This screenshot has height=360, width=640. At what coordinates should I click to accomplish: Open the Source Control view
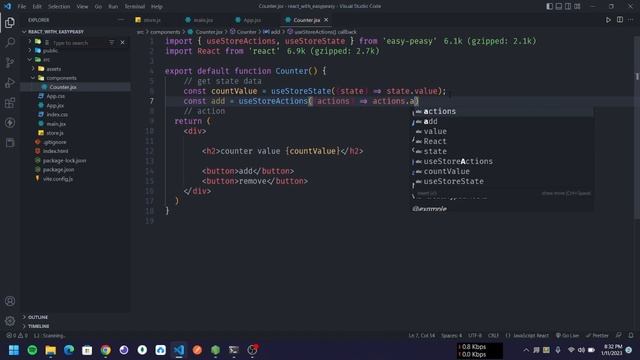pyautogui.click(x=10, y=62)
